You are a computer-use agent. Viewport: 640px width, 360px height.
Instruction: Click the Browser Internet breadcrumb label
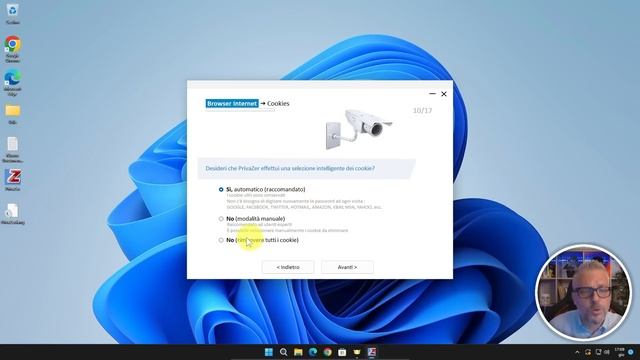point(232,104)
